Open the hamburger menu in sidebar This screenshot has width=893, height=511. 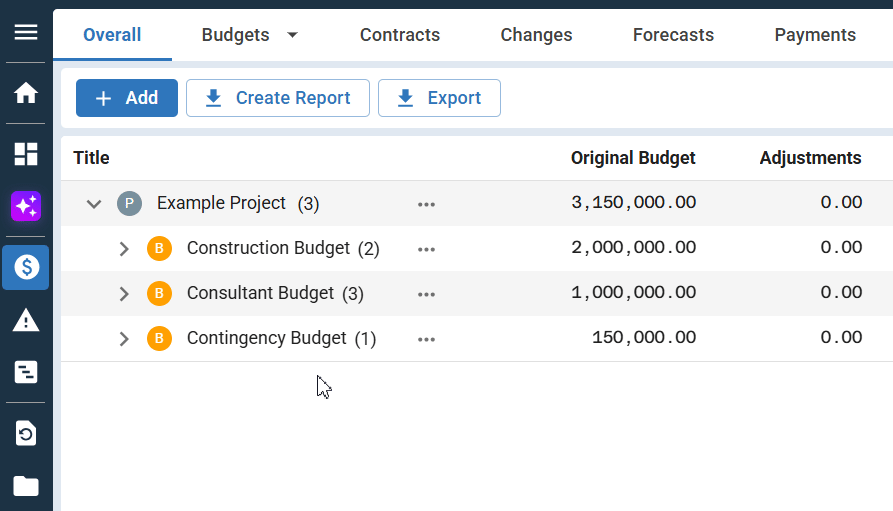coord(26,32)
